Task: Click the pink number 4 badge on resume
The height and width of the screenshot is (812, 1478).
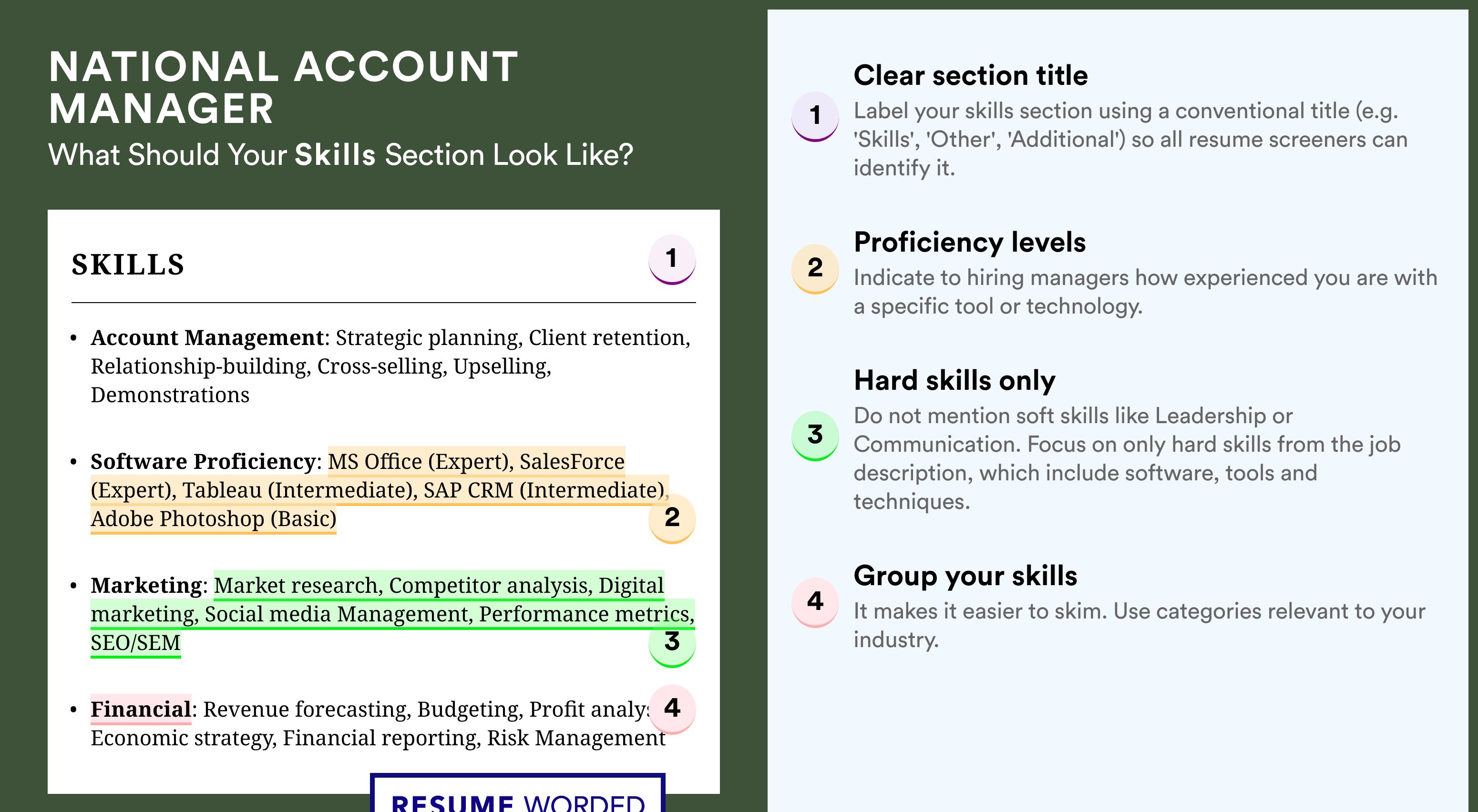Action: [x=672, y=710]
